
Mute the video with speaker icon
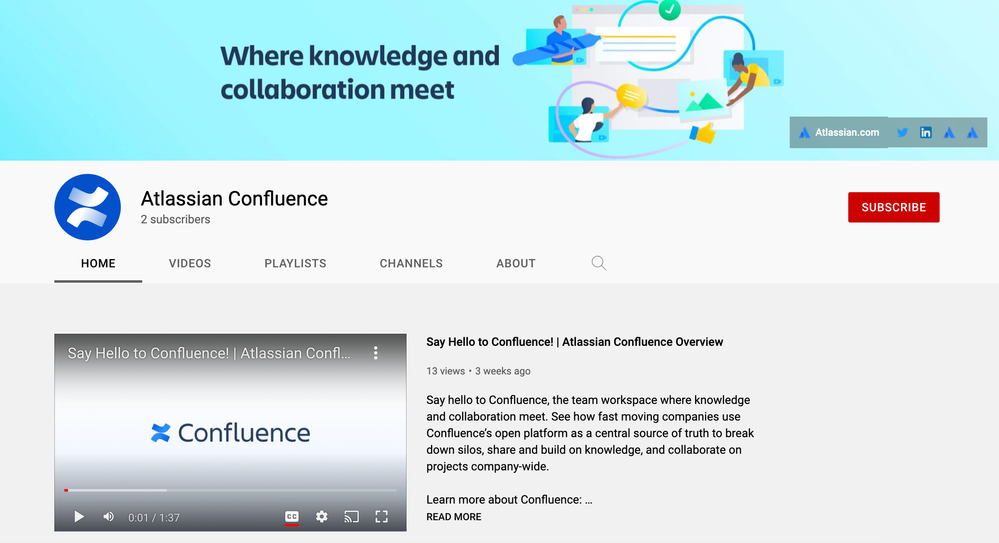coord(109,517)
